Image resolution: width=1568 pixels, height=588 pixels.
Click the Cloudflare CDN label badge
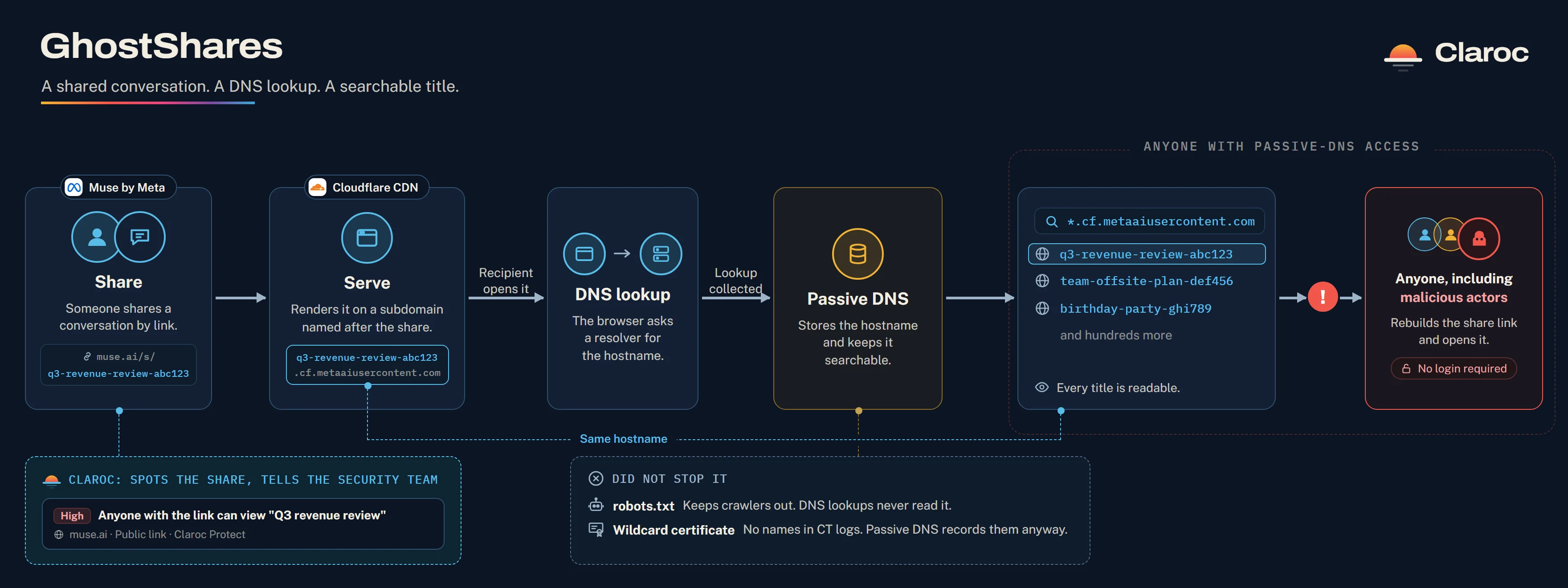(x=367, y=188)
